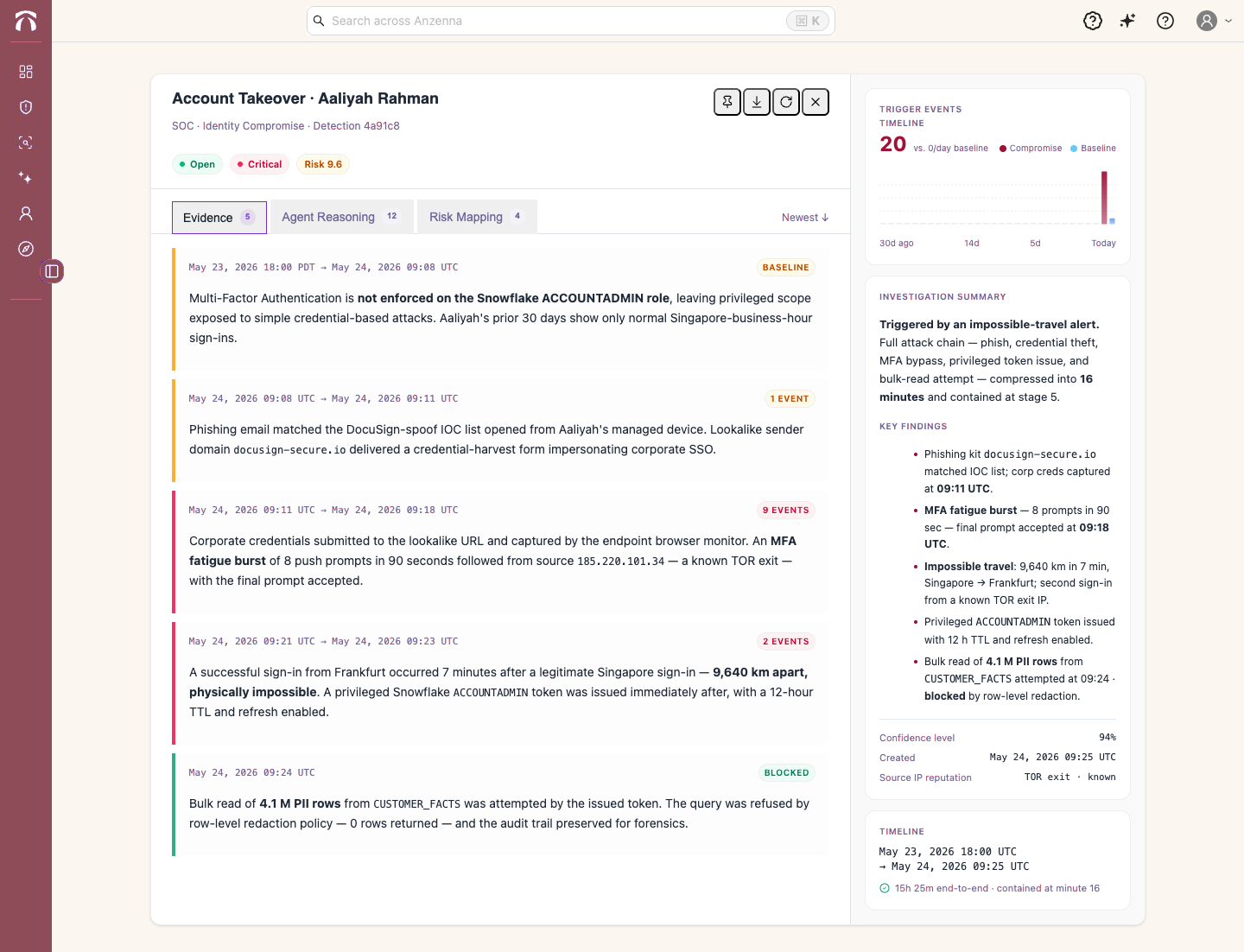Click the Critical severity badge
Image resolution: width=1244 pixels, height=952 pixels.
[259, 164]
